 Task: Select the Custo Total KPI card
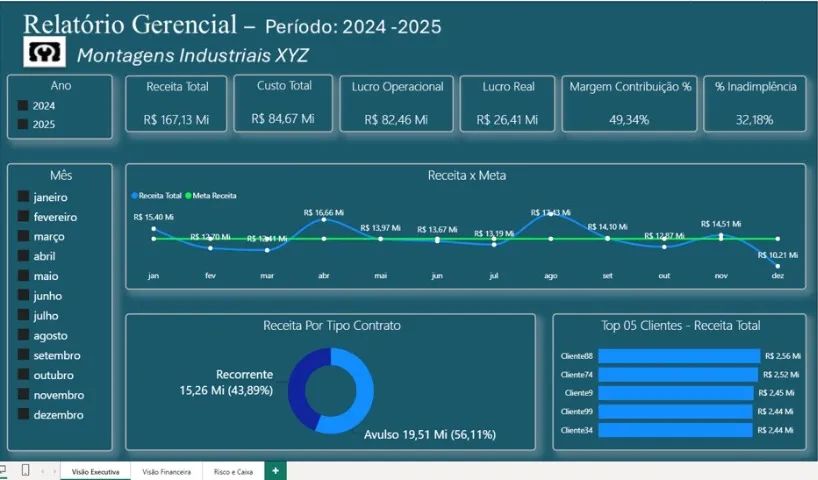coord(283,103)
